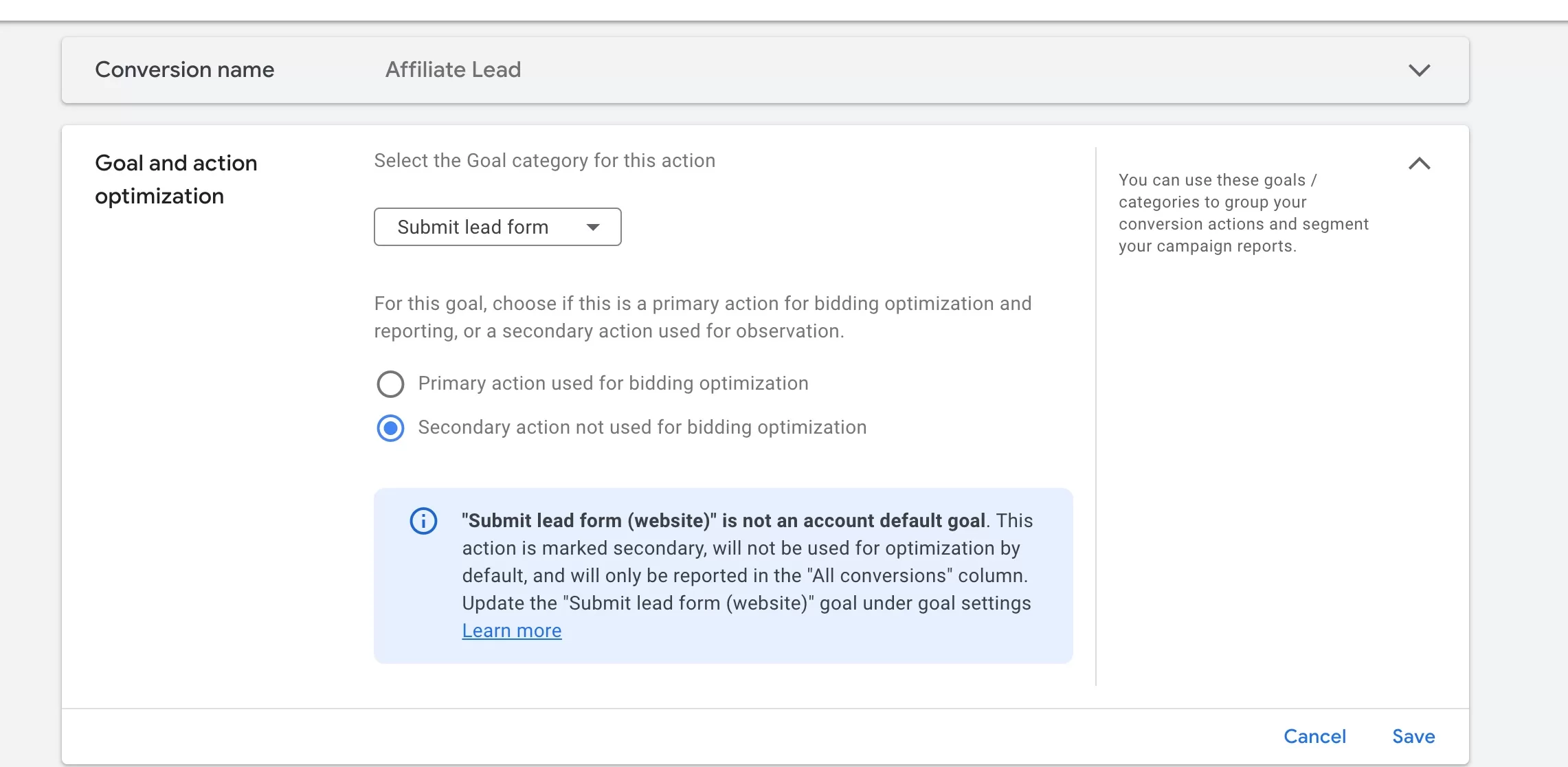Viewport: 1568px width, 767px height.
Task: Expand the Conversion name section chevron
Action: [x=1419, y=70]
